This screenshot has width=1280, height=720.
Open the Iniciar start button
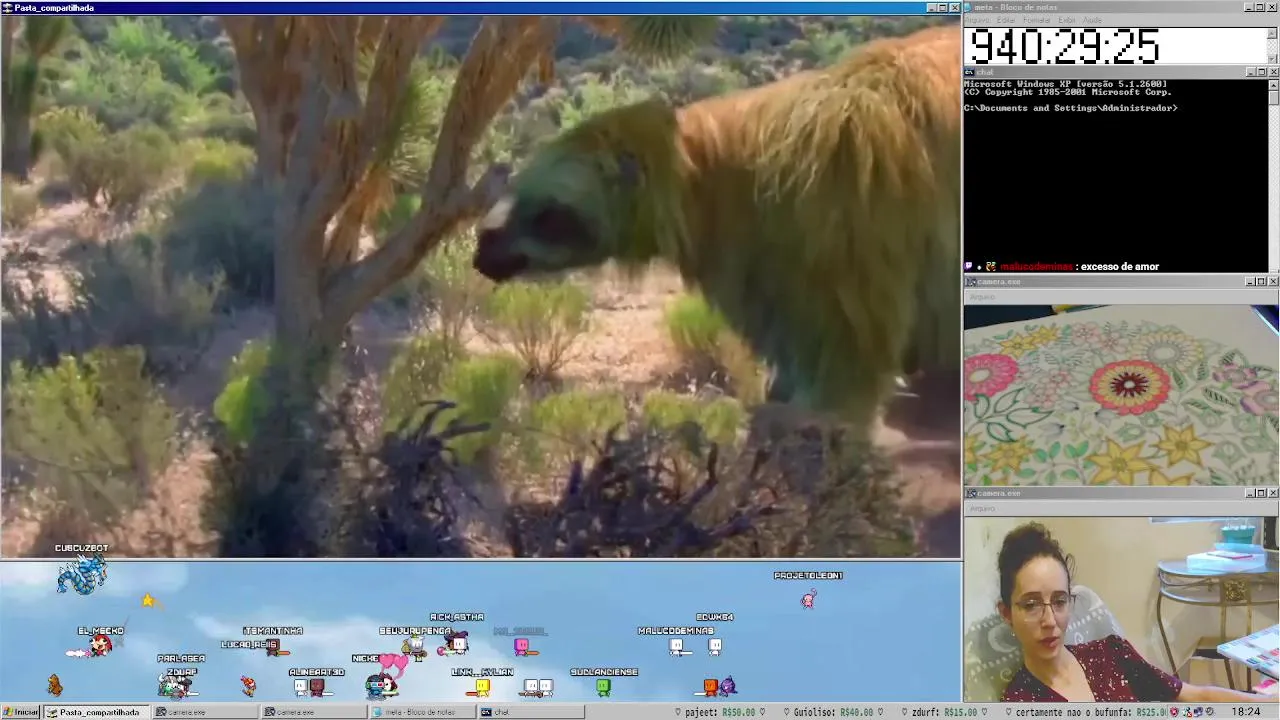click(x=21, y=712)
